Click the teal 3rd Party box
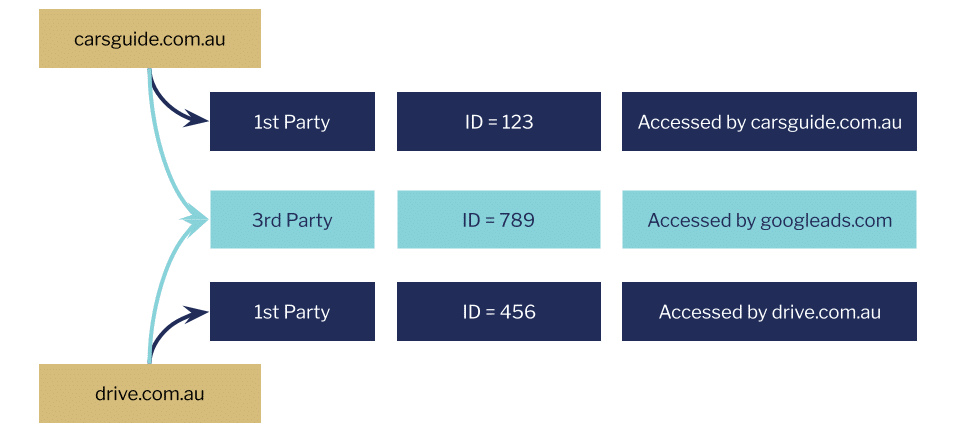This screenshot has height=432, width=960. (x=292, y=220)
